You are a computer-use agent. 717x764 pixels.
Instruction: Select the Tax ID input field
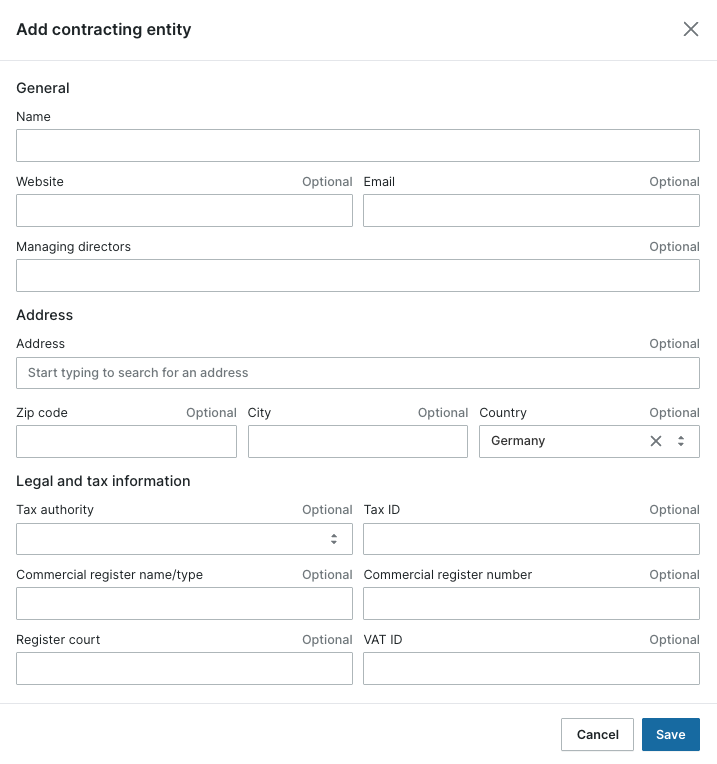click(531, 539)
